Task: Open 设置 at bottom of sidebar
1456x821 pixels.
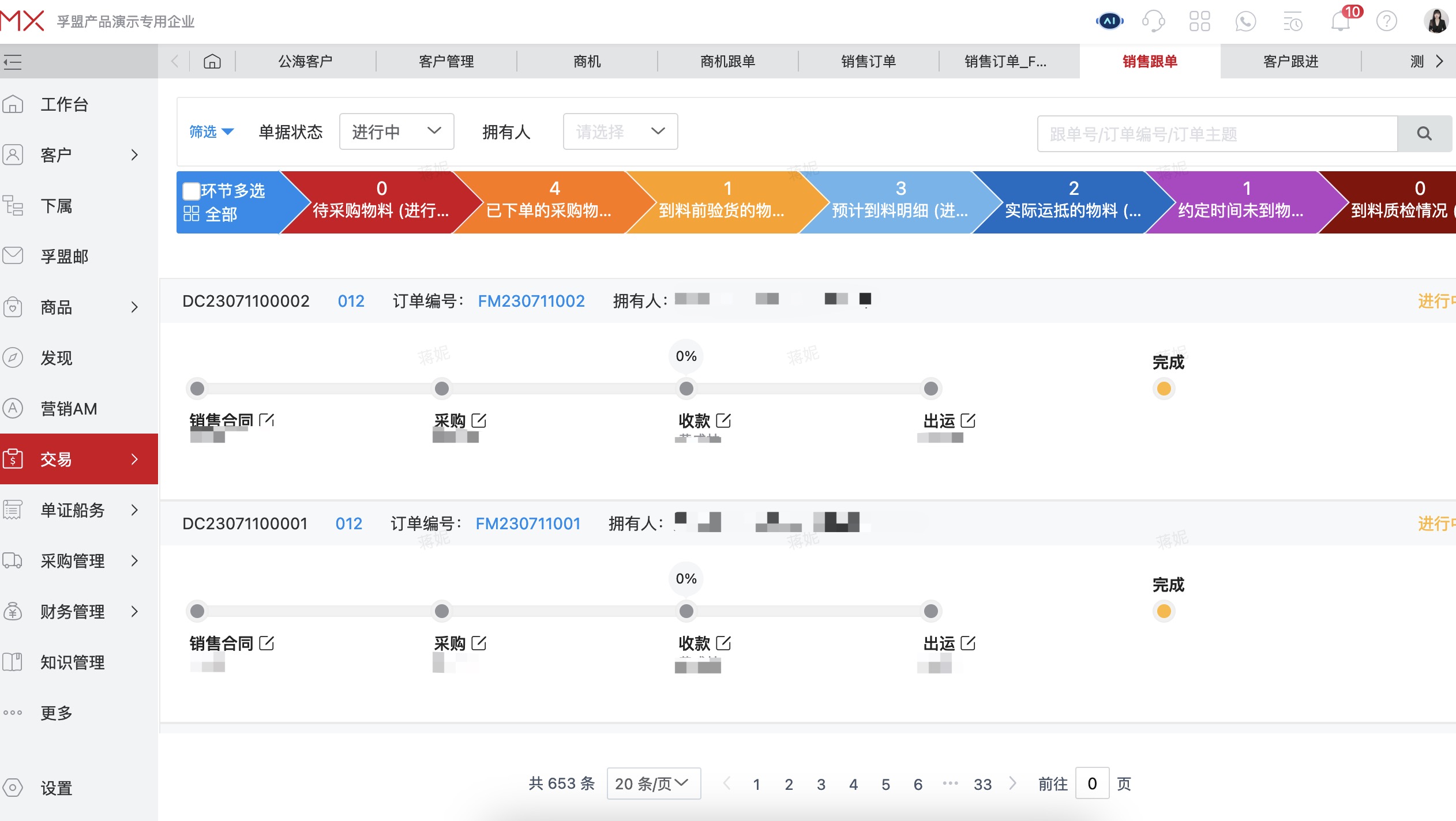Action: pos(56,788)
